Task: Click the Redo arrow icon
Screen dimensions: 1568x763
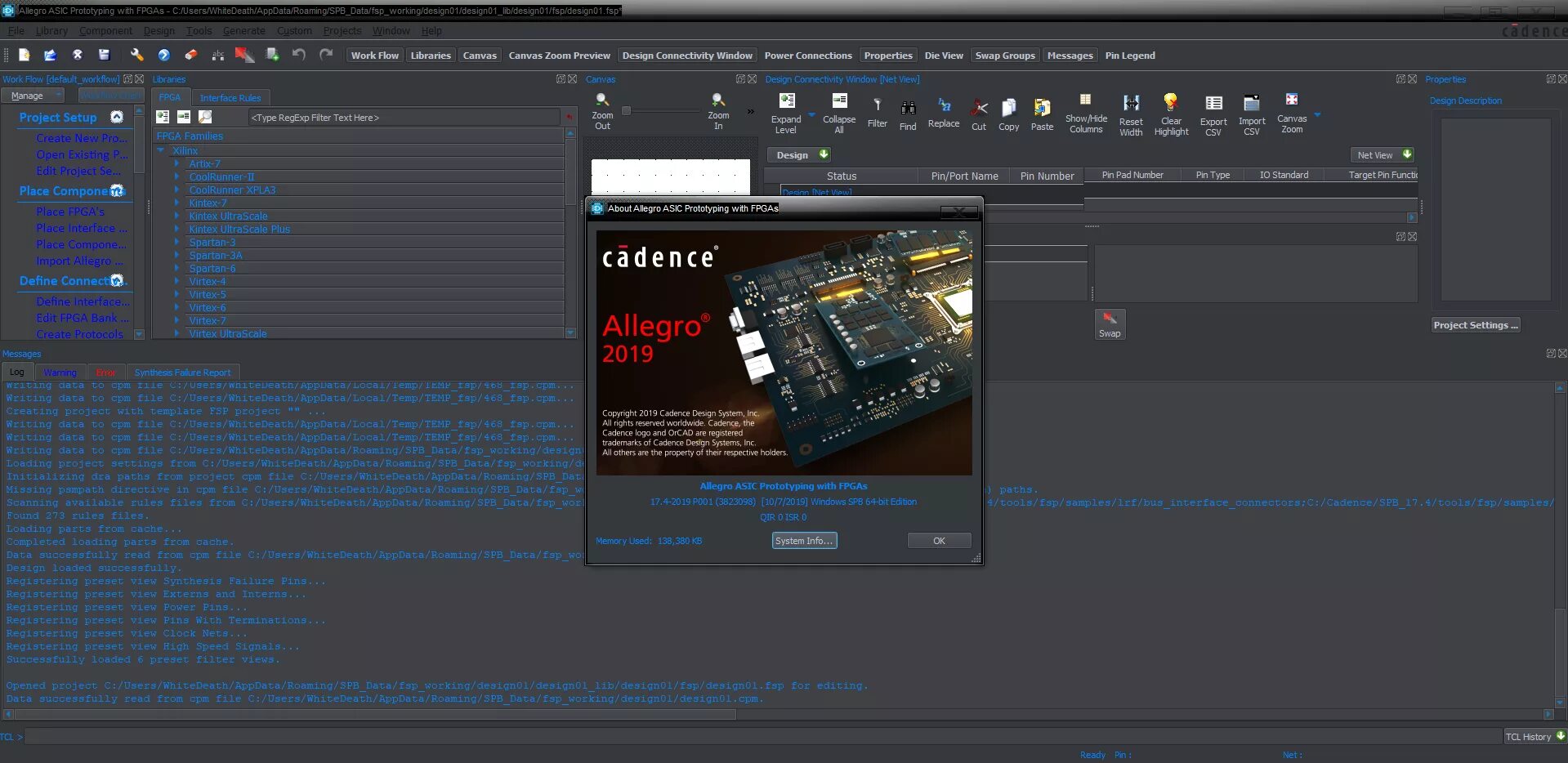Action: 326,55
